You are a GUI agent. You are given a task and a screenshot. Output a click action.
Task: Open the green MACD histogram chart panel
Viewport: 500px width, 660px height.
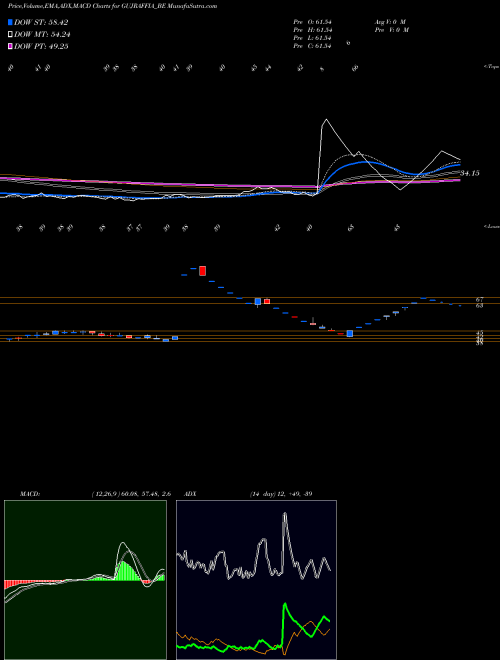(x=85, y=580)
